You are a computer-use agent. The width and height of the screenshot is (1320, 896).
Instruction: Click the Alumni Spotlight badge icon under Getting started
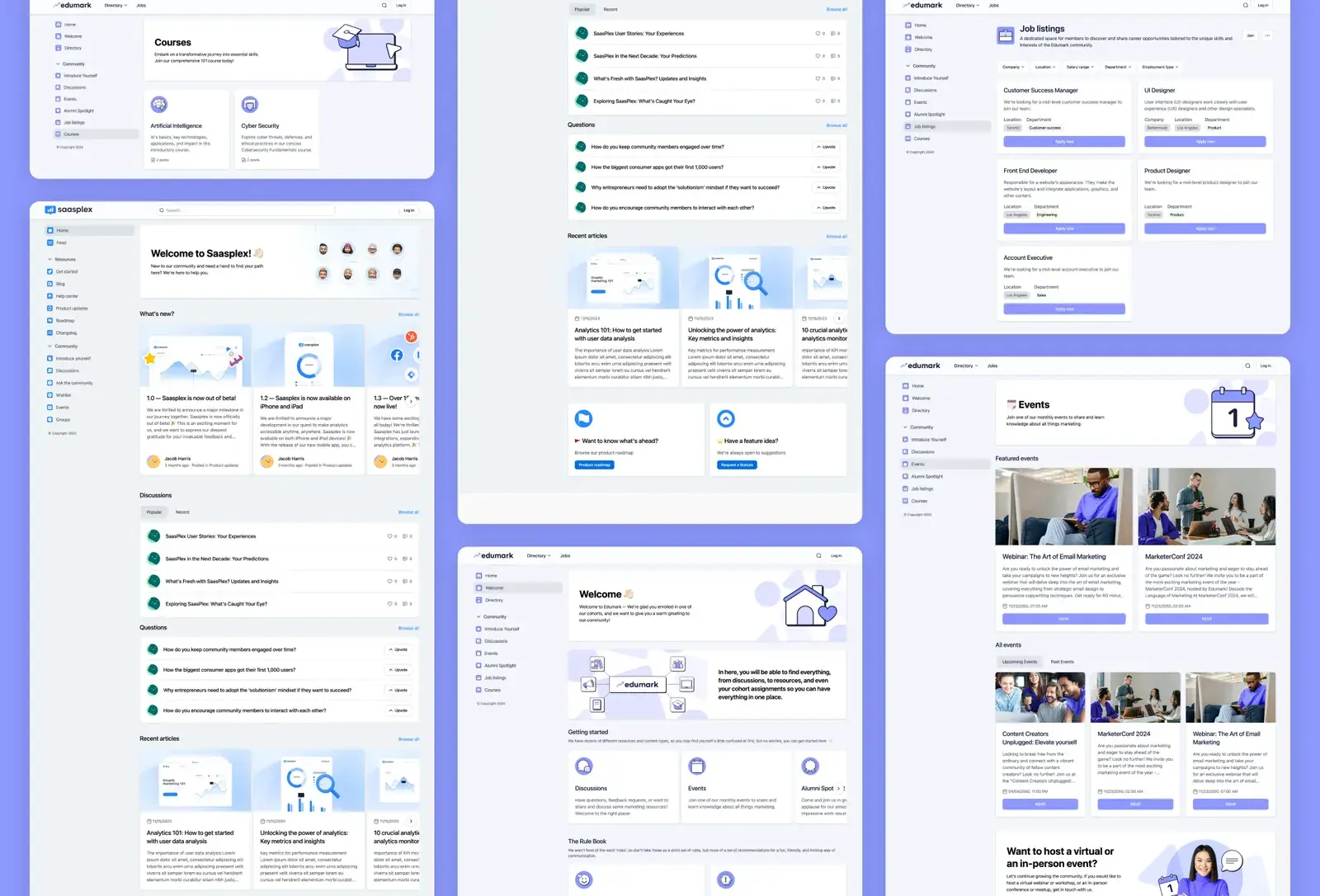click(810, 766)
